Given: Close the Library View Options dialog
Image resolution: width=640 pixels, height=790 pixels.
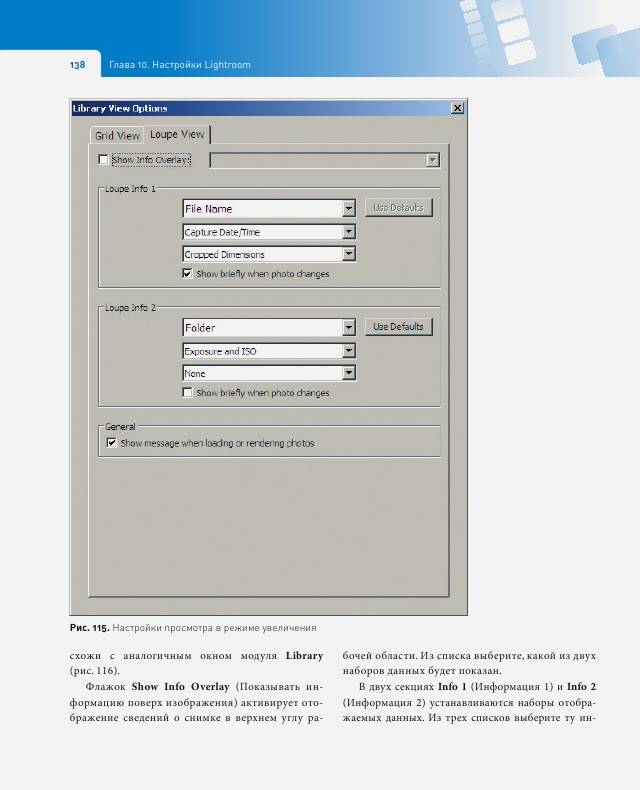Looking at the screenshot, I should 458,108.
